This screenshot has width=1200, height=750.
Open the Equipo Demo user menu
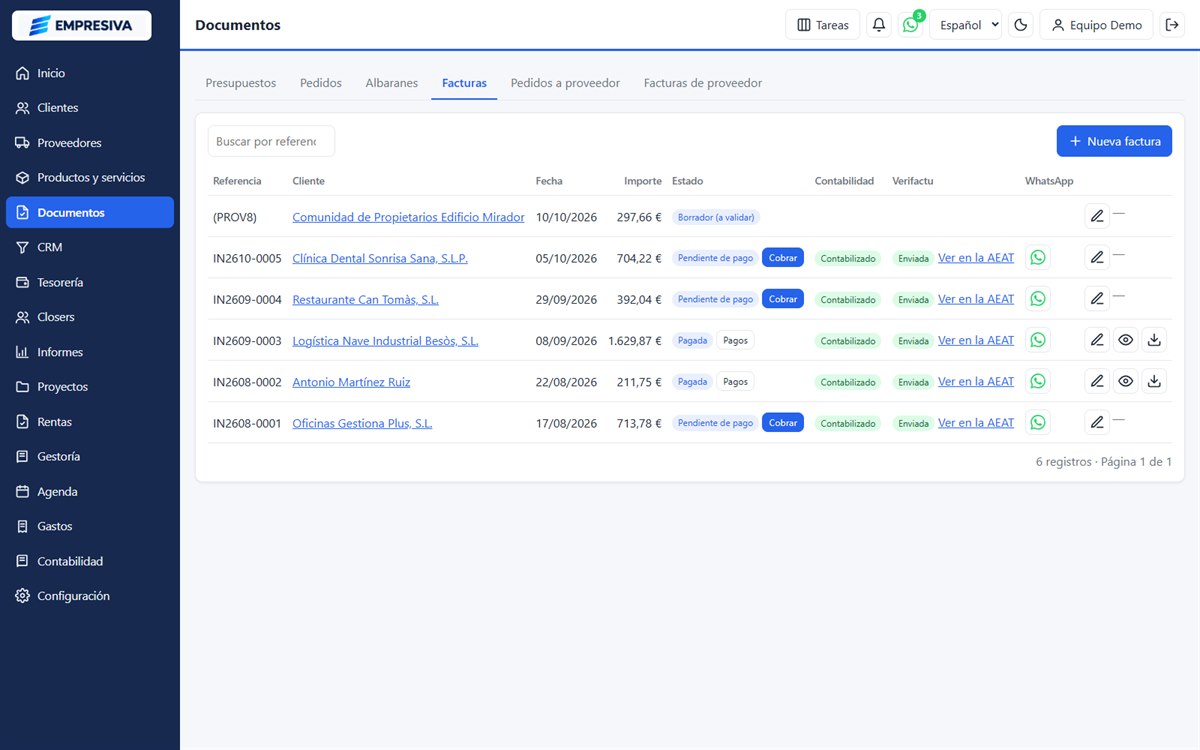[x=1097, y=25]
